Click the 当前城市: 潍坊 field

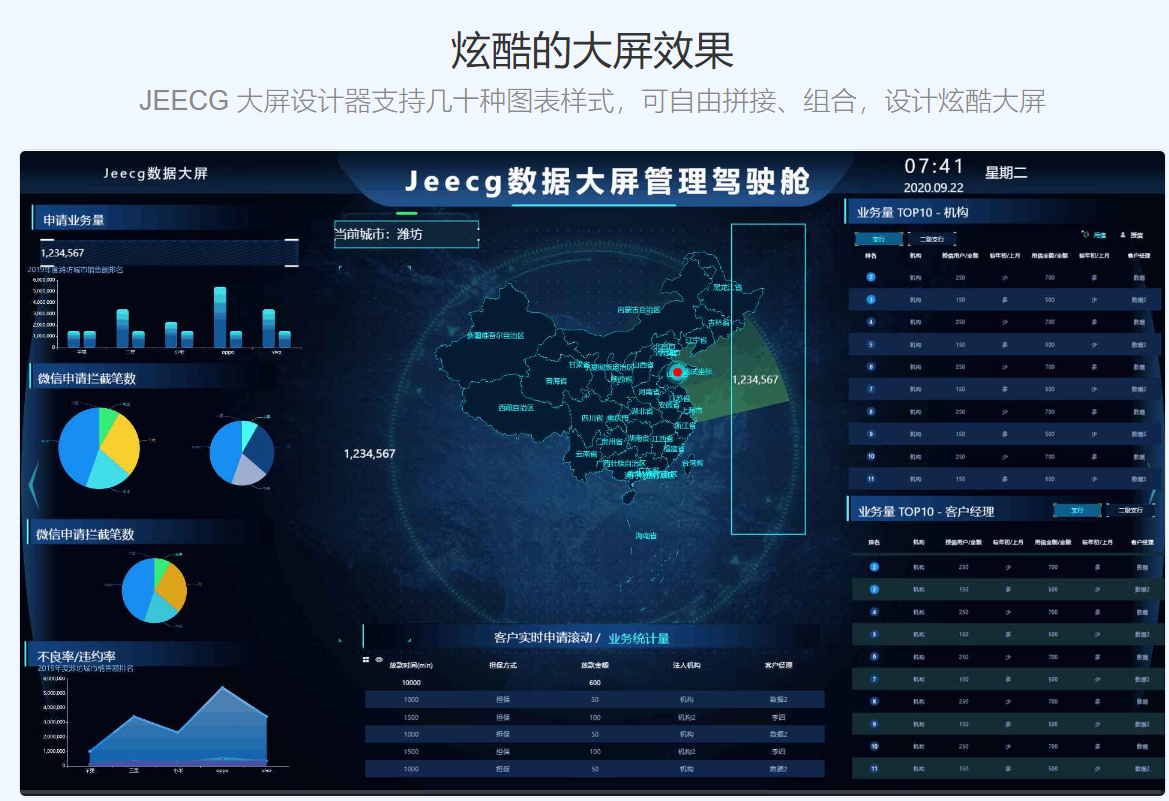406,234
